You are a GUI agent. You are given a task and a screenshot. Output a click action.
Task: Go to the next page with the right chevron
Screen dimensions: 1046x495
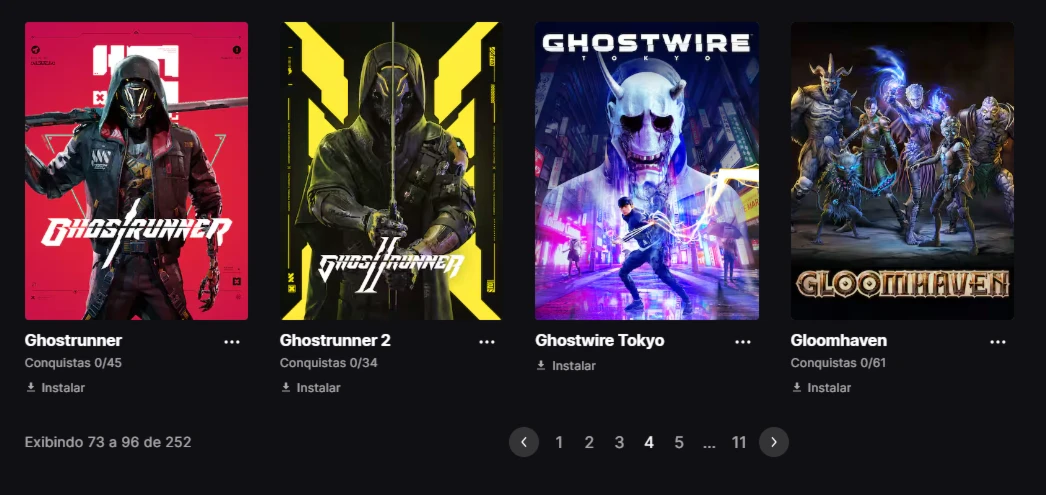[x=774, y=442]
